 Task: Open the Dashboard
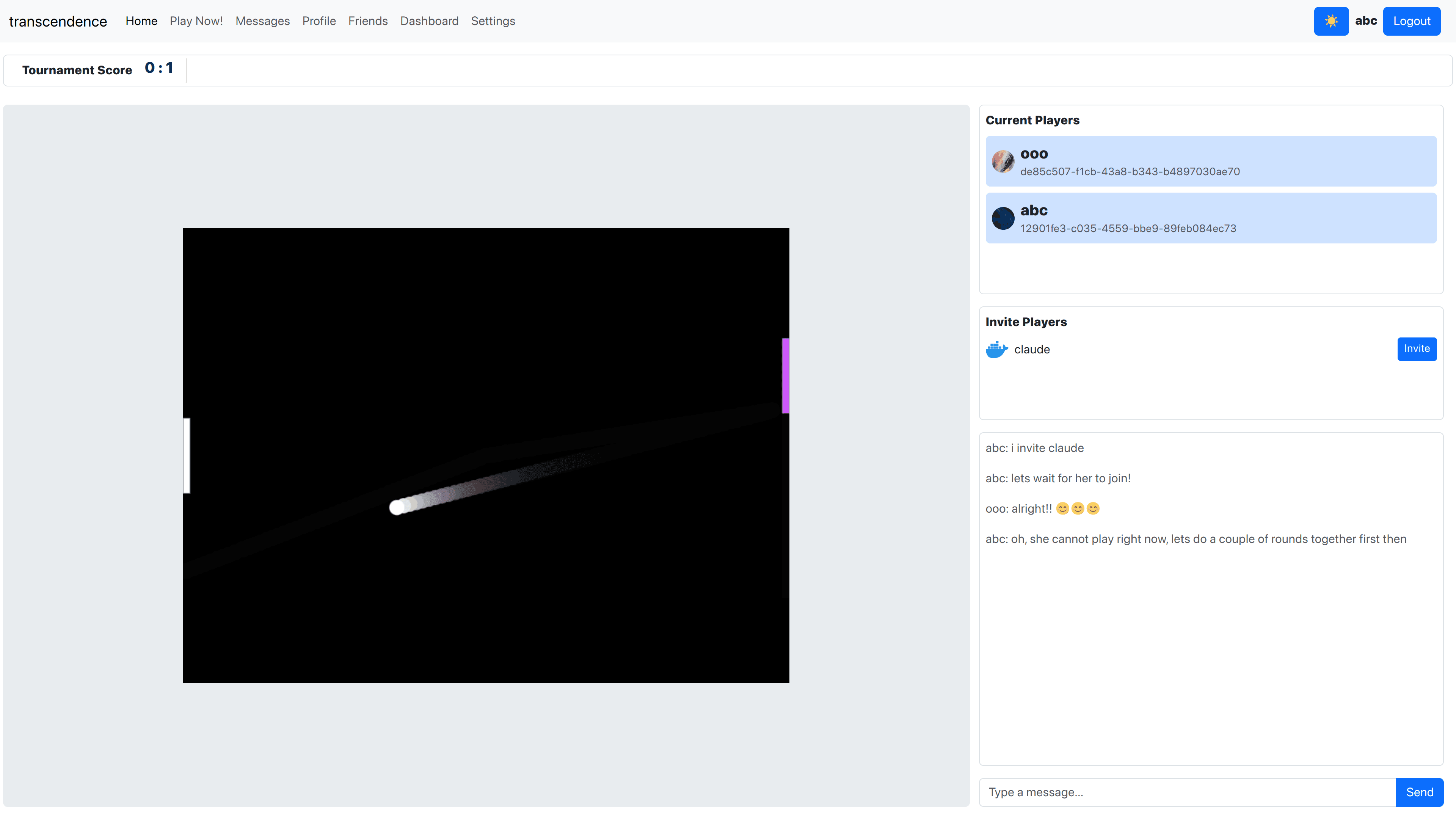(x=429, y=21)
